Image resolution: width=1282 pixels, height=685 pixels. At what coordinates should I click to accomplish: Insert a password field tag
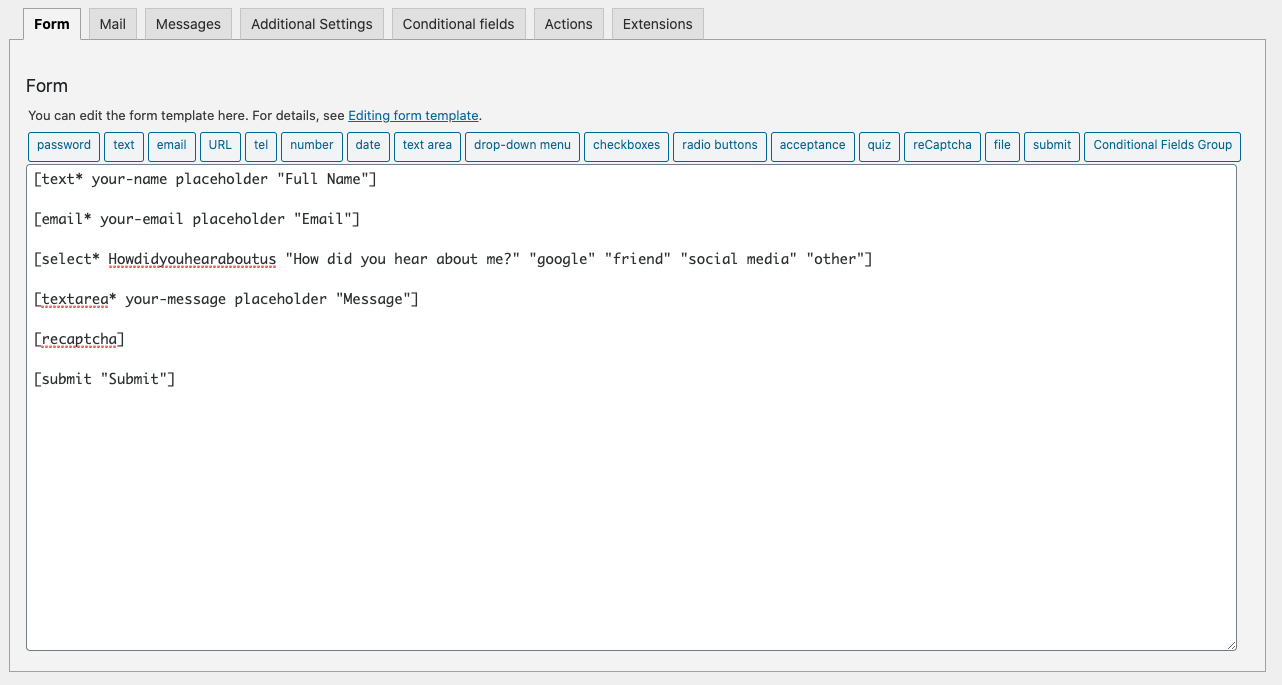(x=64, y=146)
